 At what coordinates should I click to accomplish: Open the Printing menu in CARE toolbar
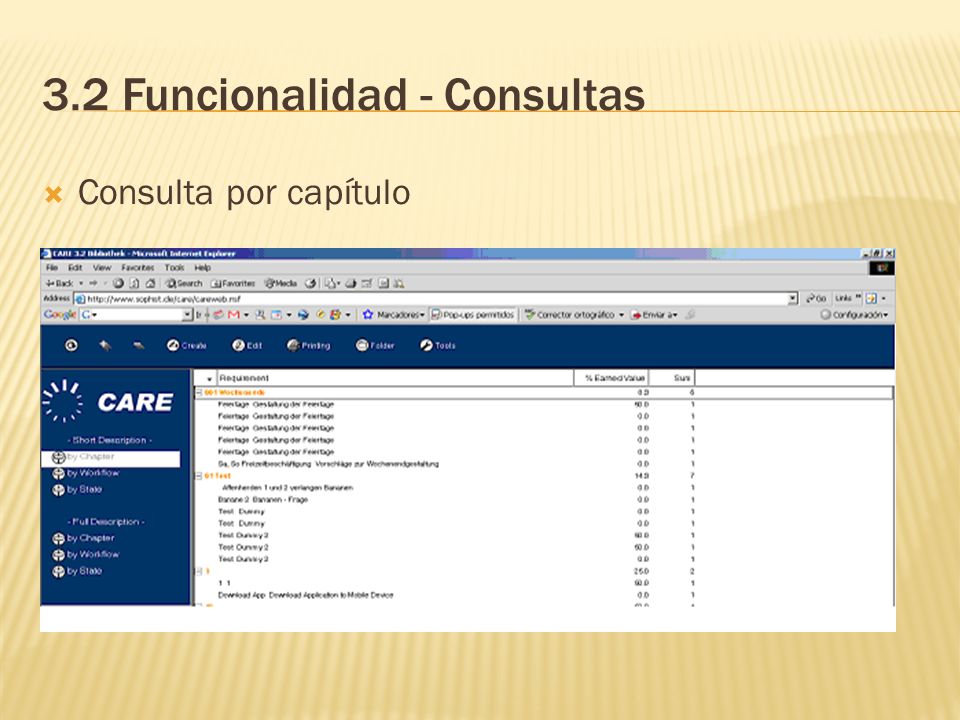pyautogui.click(x=309, y=345)
